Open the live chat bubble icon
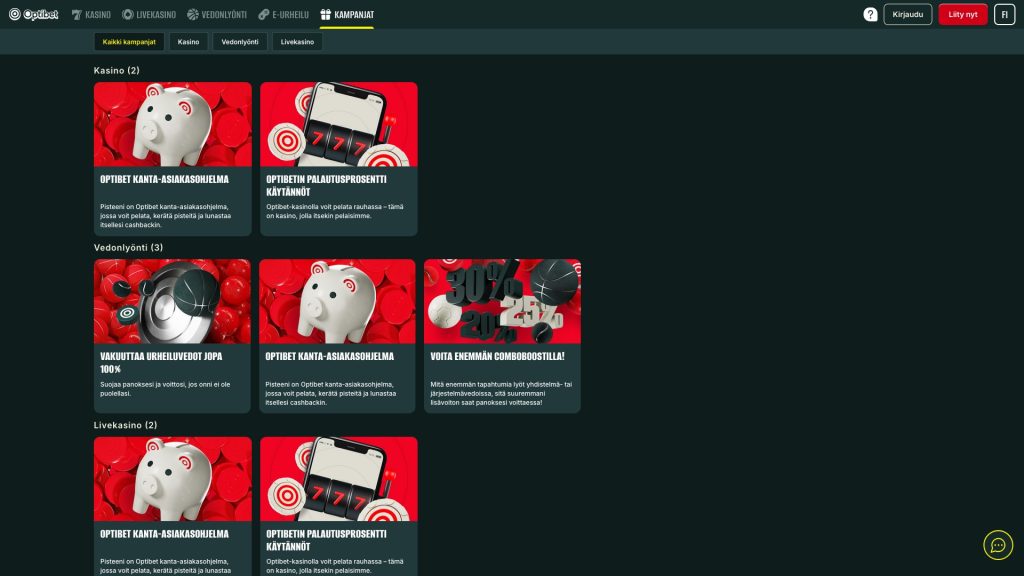The image size is (1024, 576). (x=998, y=545)
